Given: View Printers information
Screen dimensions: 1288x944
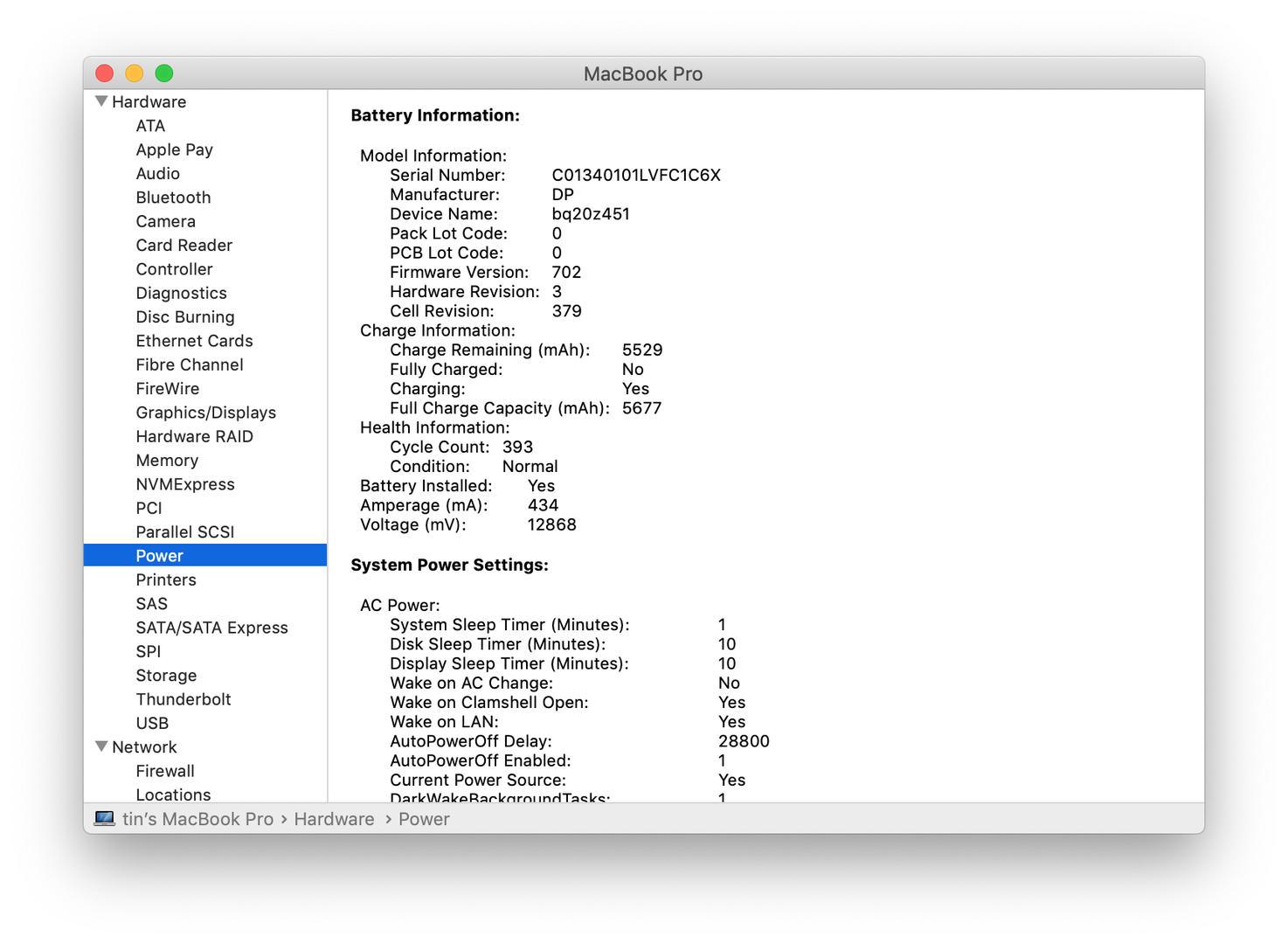Looking at the screenshot, I should 166,580.
